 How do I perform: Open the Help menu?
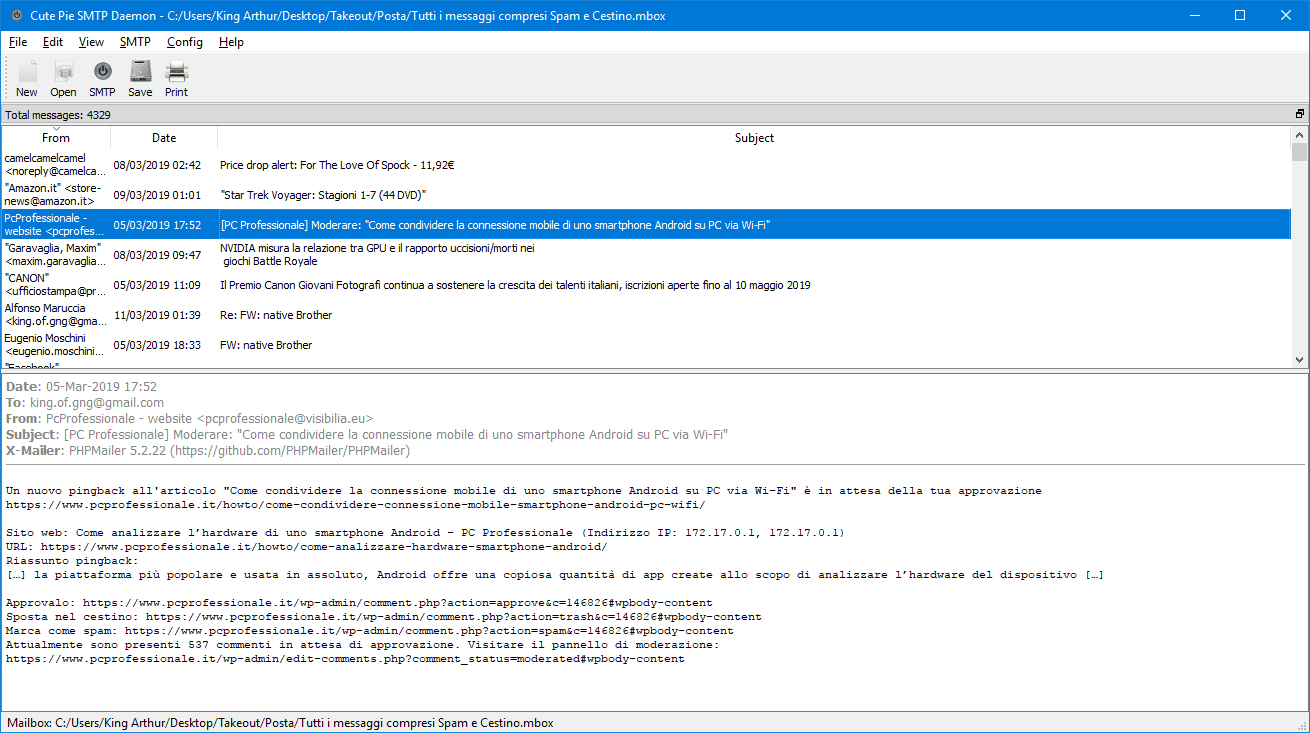pyautogui.click(x=231, y=42)
